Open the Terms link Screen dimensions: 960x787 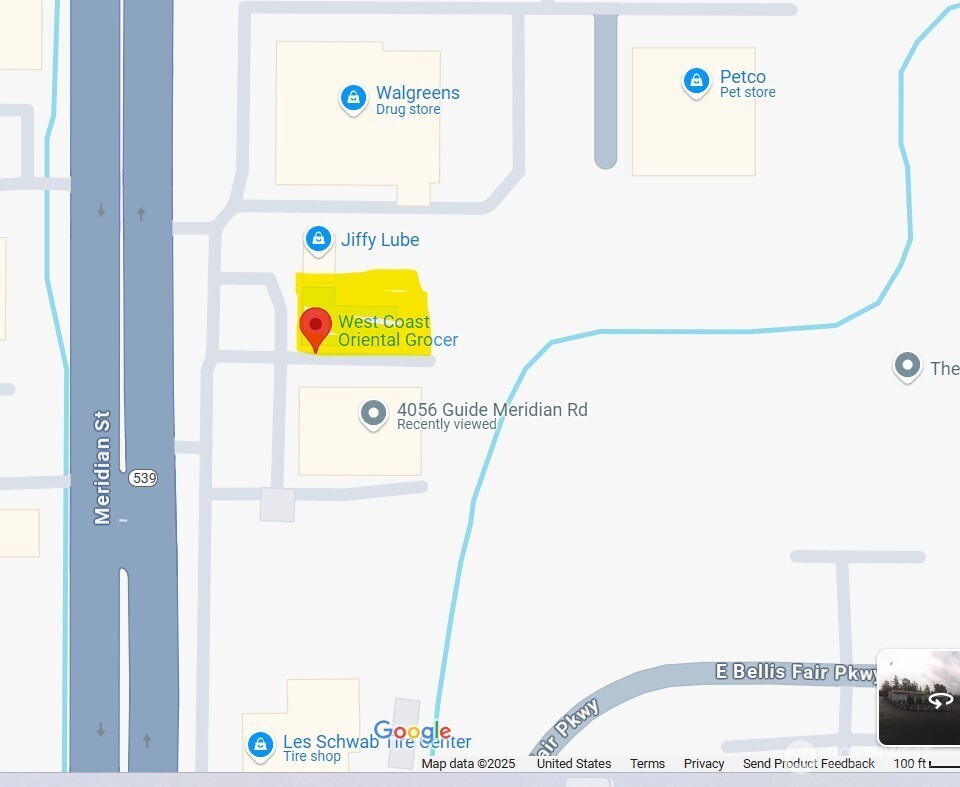coord(647,763)
